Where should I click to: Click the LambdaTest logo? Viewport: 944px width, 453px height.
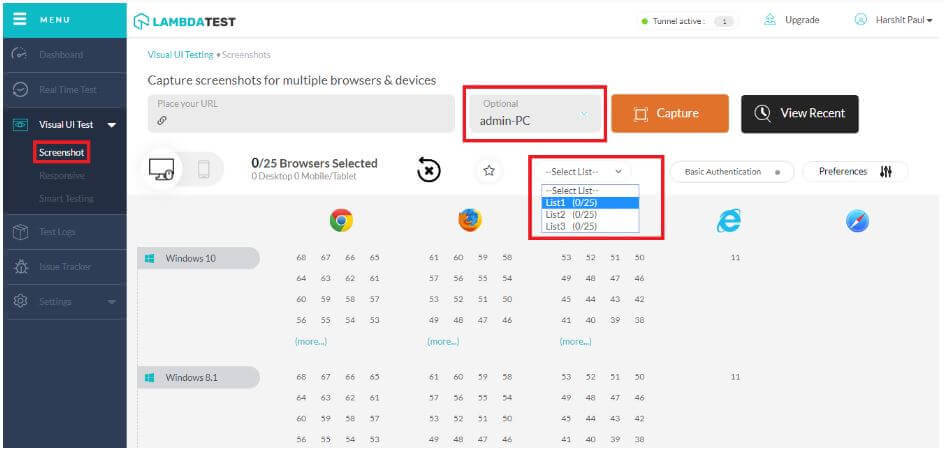[x=185, y=22]
